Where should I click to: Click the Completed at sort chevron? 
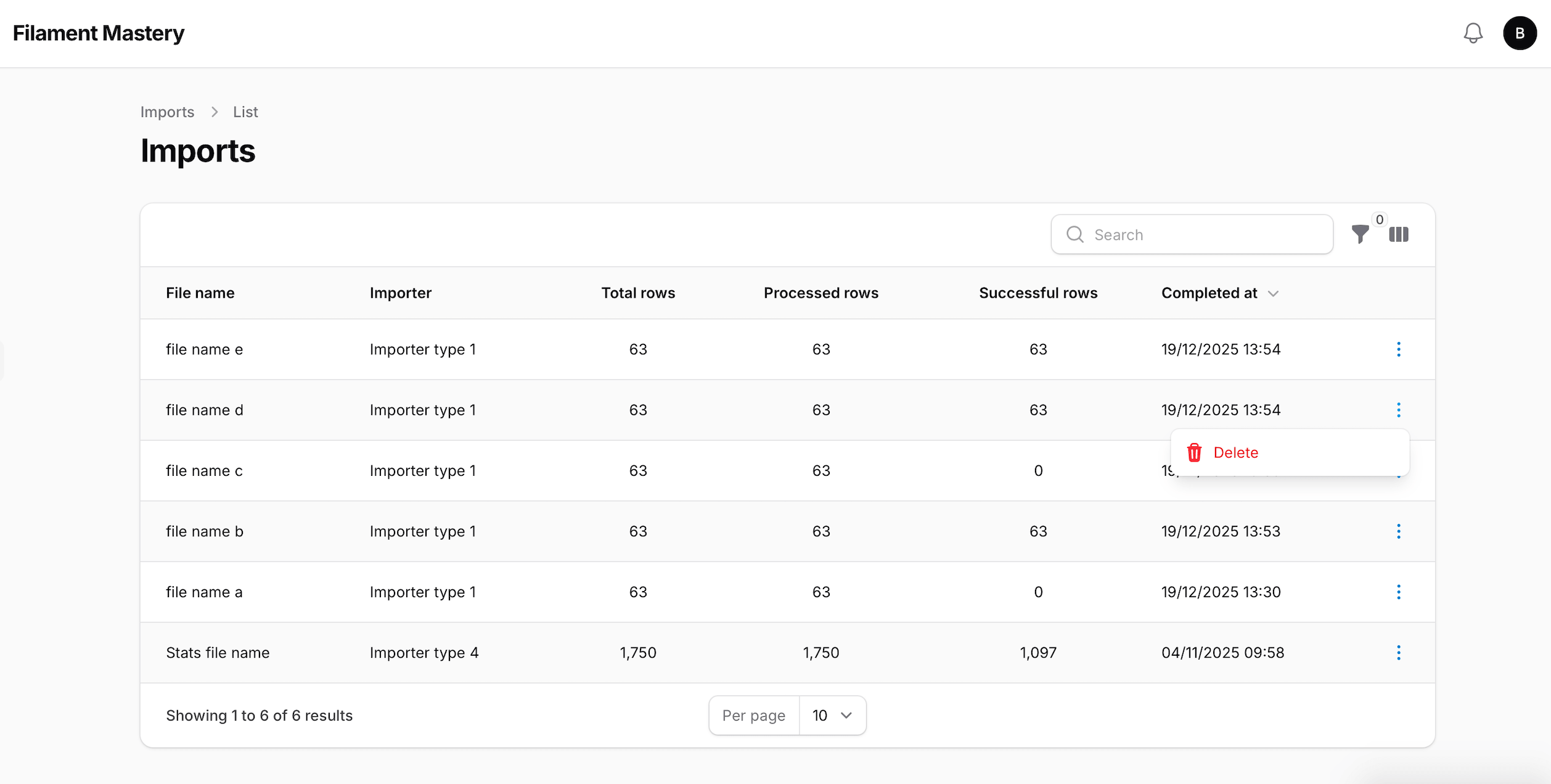pos(1273,293)
